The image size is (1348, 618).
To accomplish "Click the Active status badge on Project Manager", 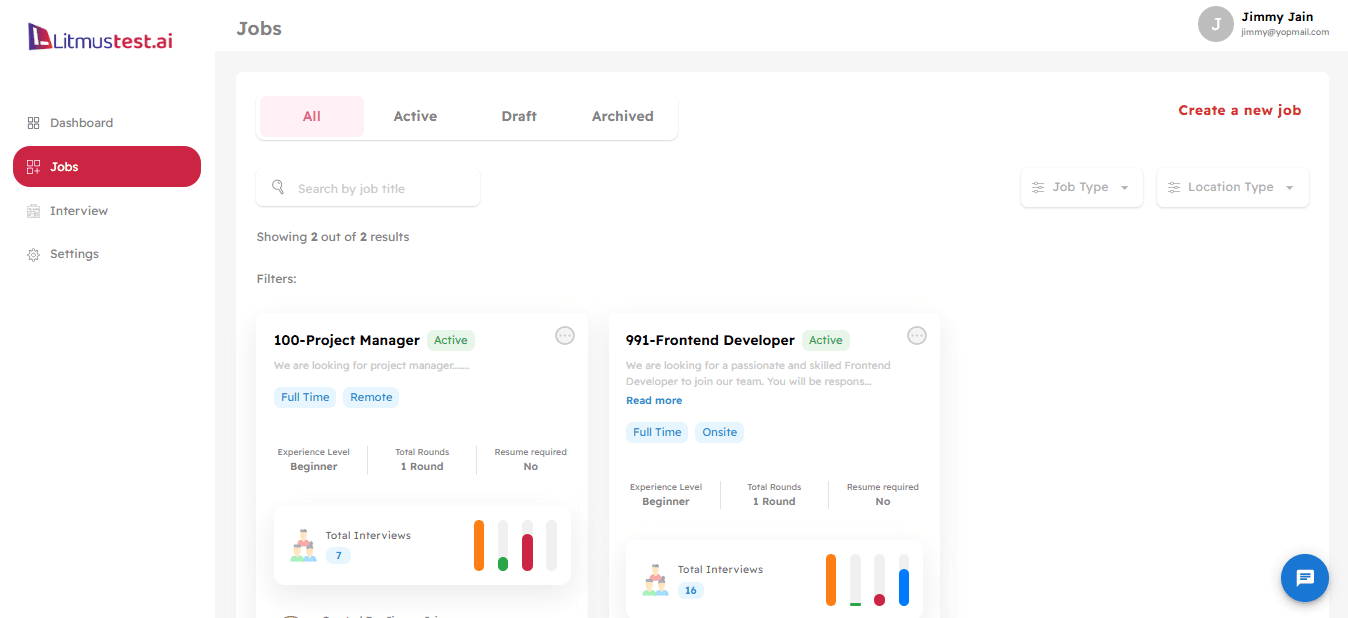I will pyautogui.click(x=450, y=340).
